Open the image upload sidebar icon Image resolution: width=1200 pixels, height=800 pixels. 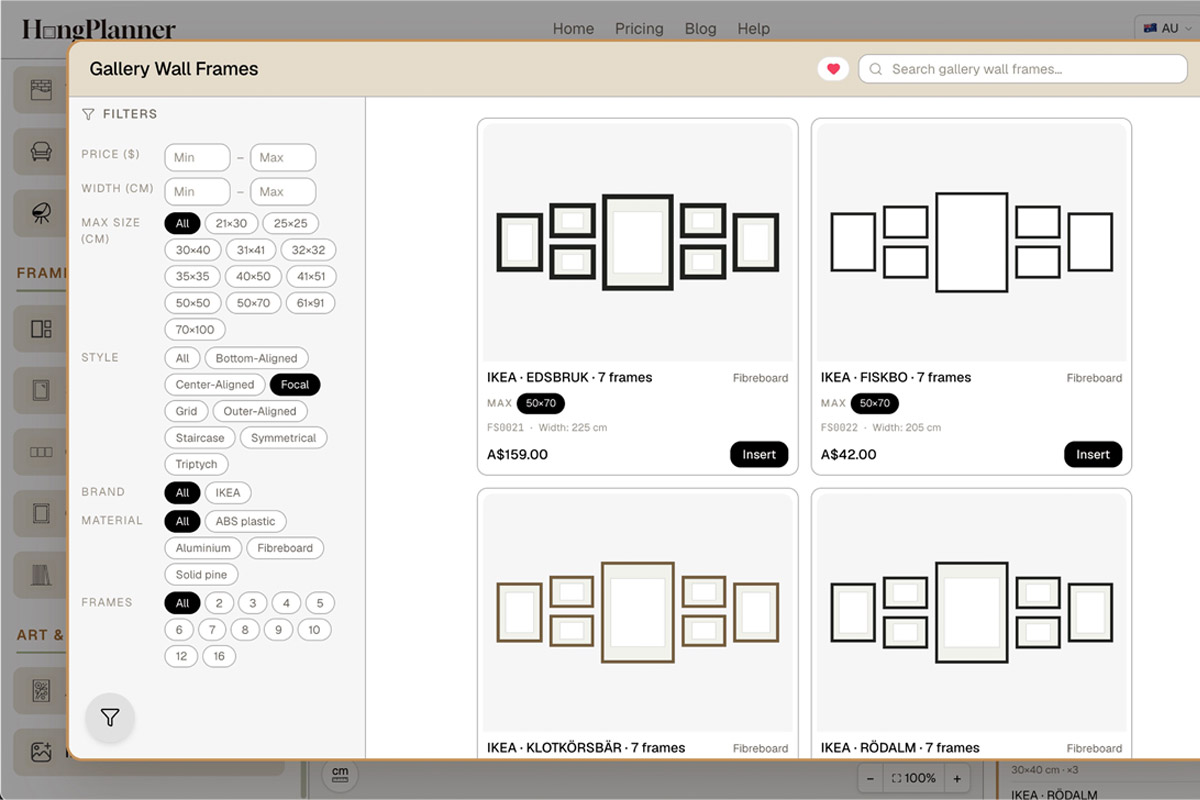tap(41, 753)
